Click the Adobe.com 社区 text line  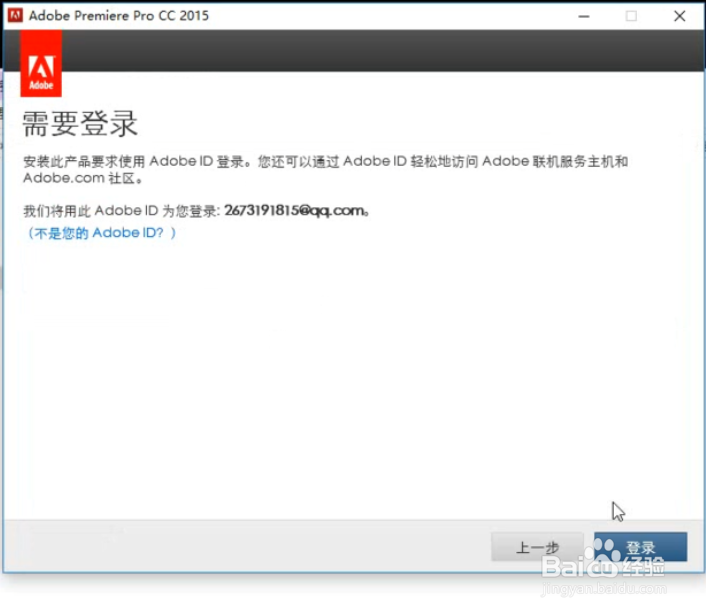[x=82, y=178]
